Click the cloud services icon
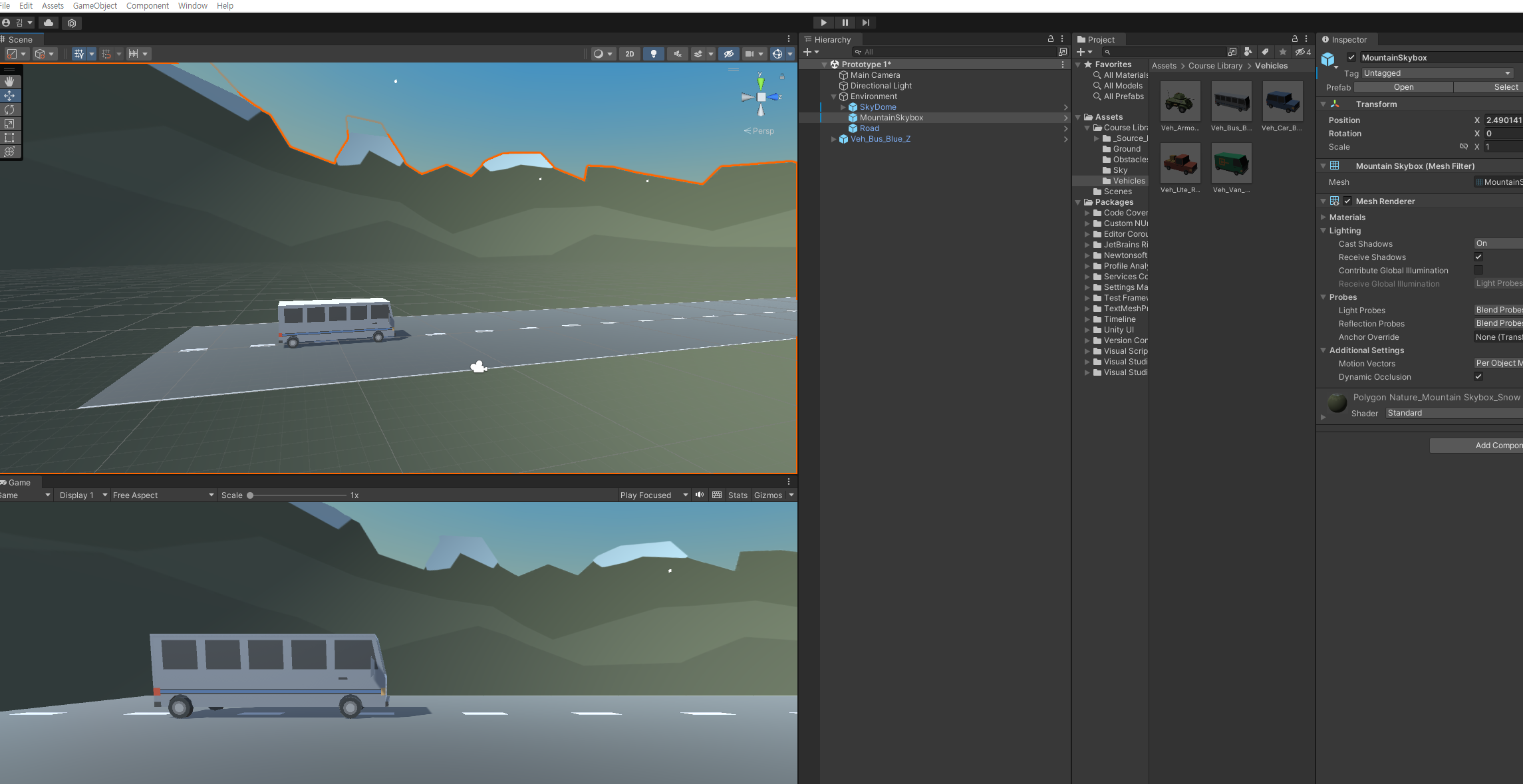The width and height of the screenshot is (1523, 784). (49, 23)
